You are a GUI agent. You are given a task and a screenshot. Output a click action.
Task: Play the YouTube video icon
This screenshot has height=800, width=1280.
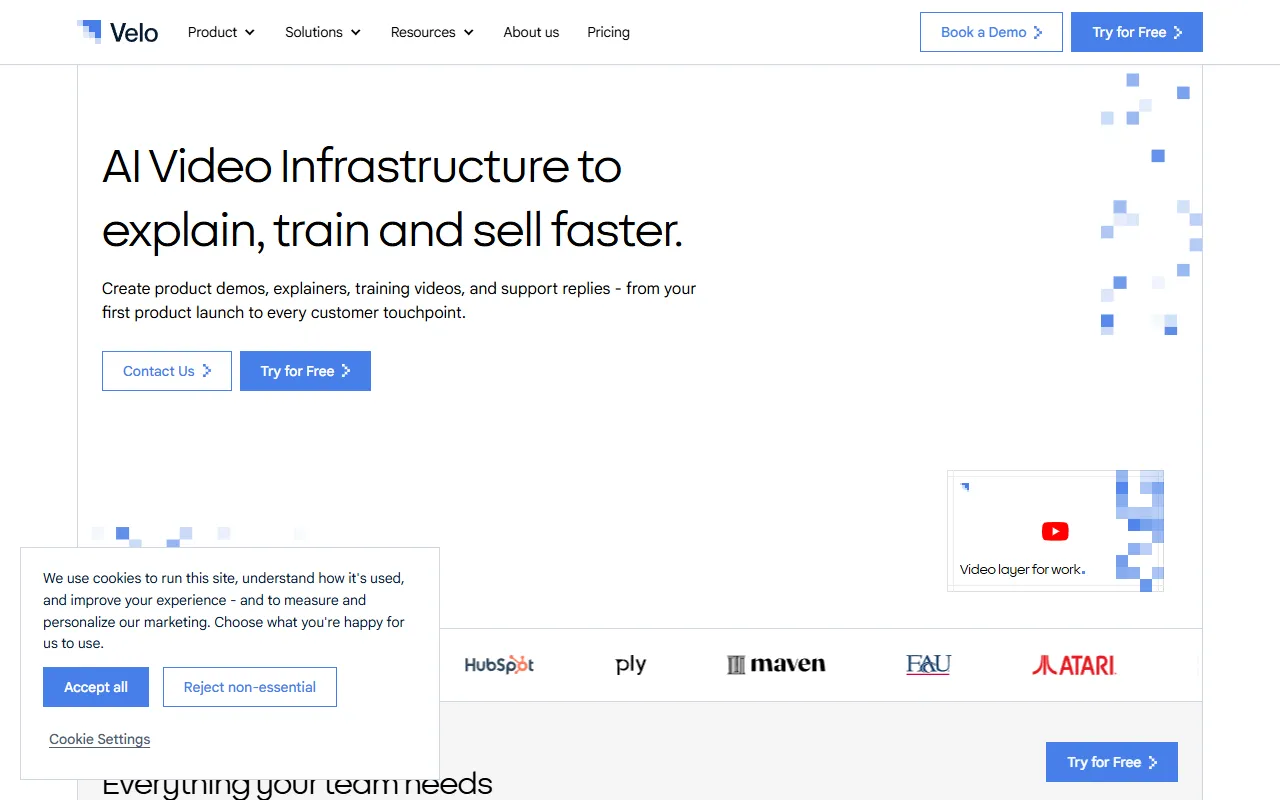pyautogui.click(x=1055, y=531)
